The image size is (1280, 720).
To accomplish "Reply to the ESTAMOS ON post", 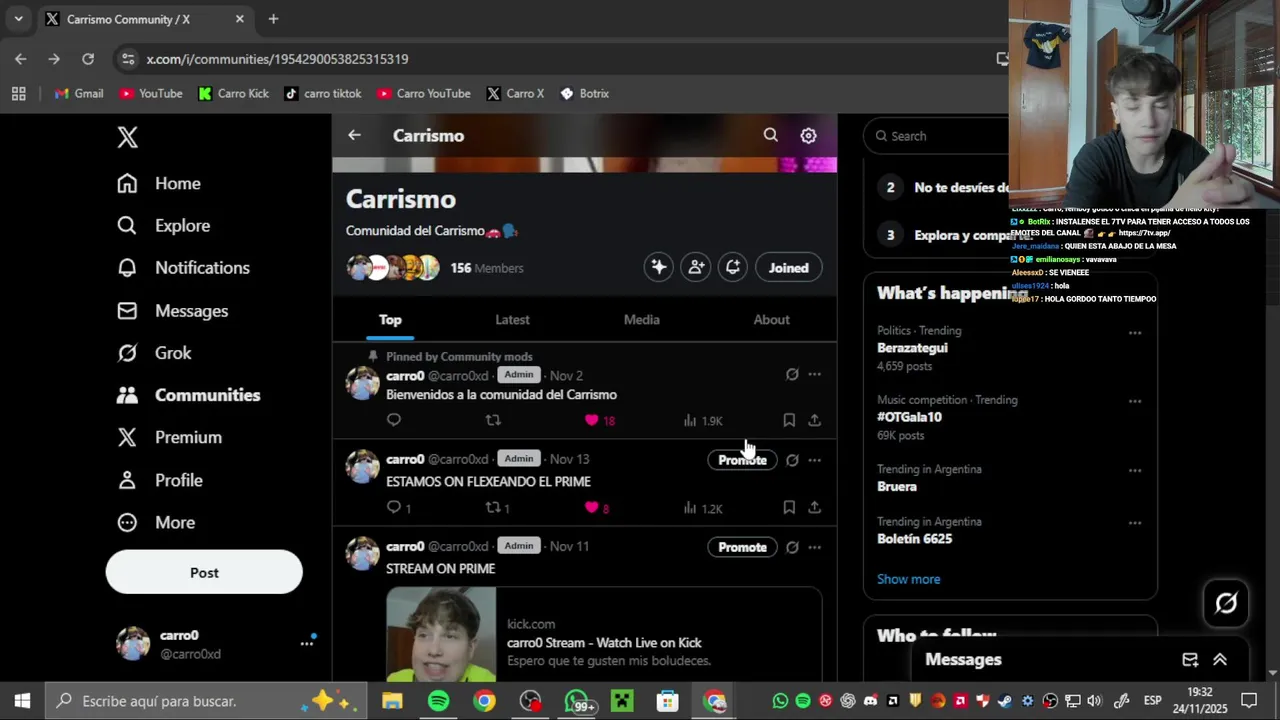I will pyautogui.click(x=398, y=508).
